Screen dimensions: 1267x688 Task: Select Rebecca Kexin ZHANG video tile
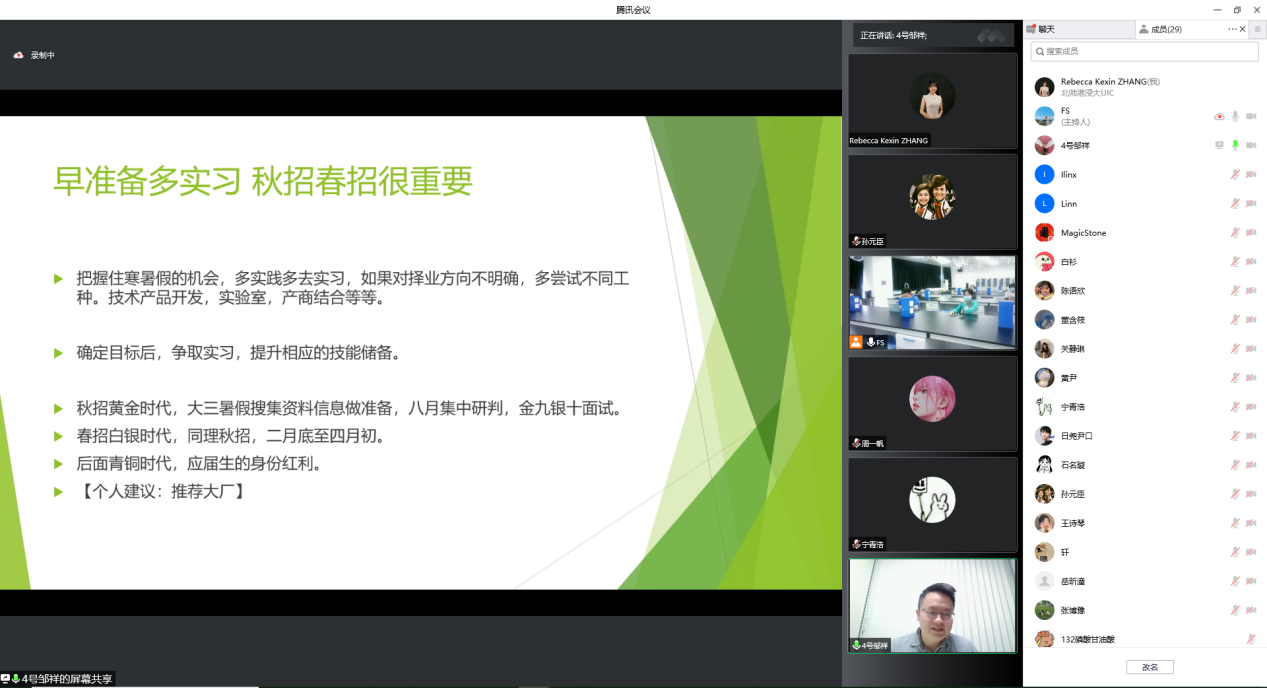tap(932, 100)
